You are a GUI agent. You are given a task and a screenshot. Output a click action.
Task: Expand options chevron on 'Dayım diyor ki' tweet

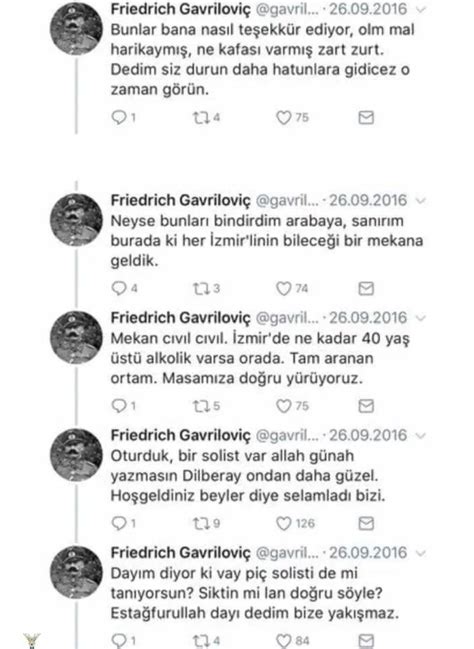[421, 553]
